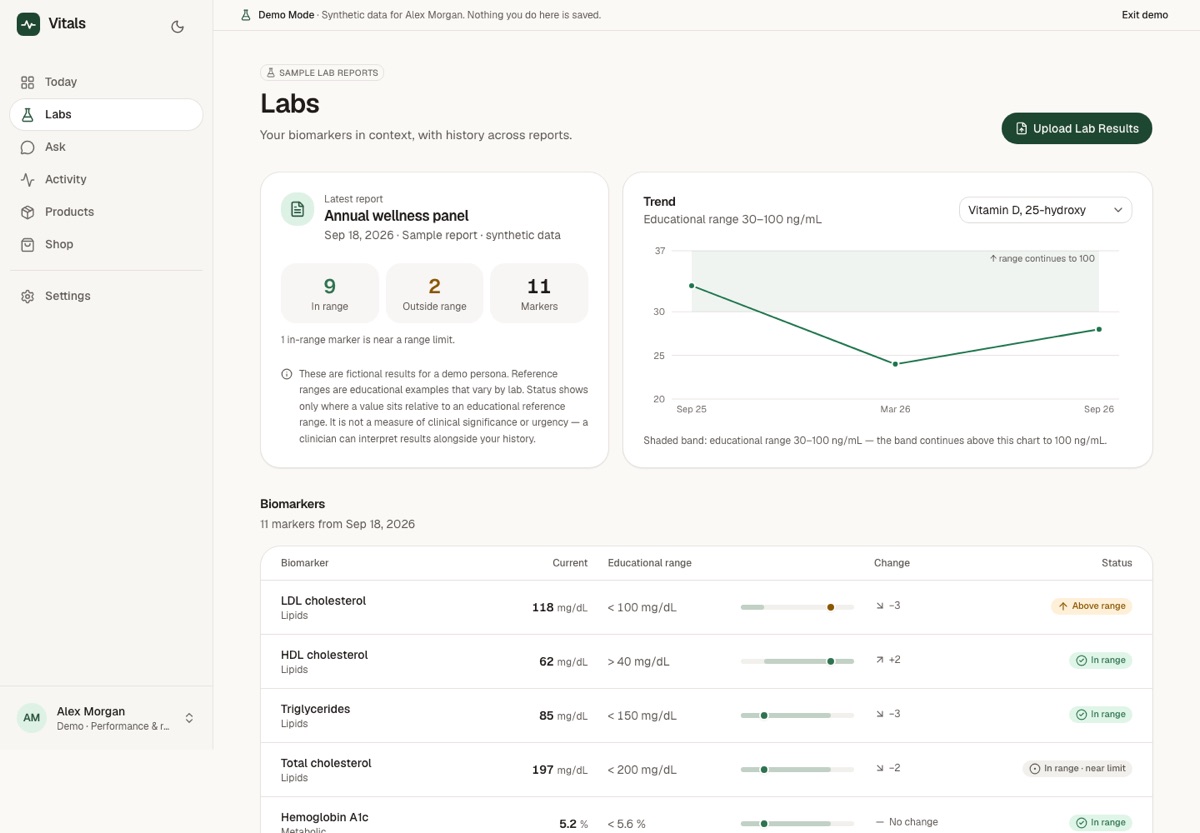
Task: Click the info icon beside fictional results note
Action: [287, 374]
